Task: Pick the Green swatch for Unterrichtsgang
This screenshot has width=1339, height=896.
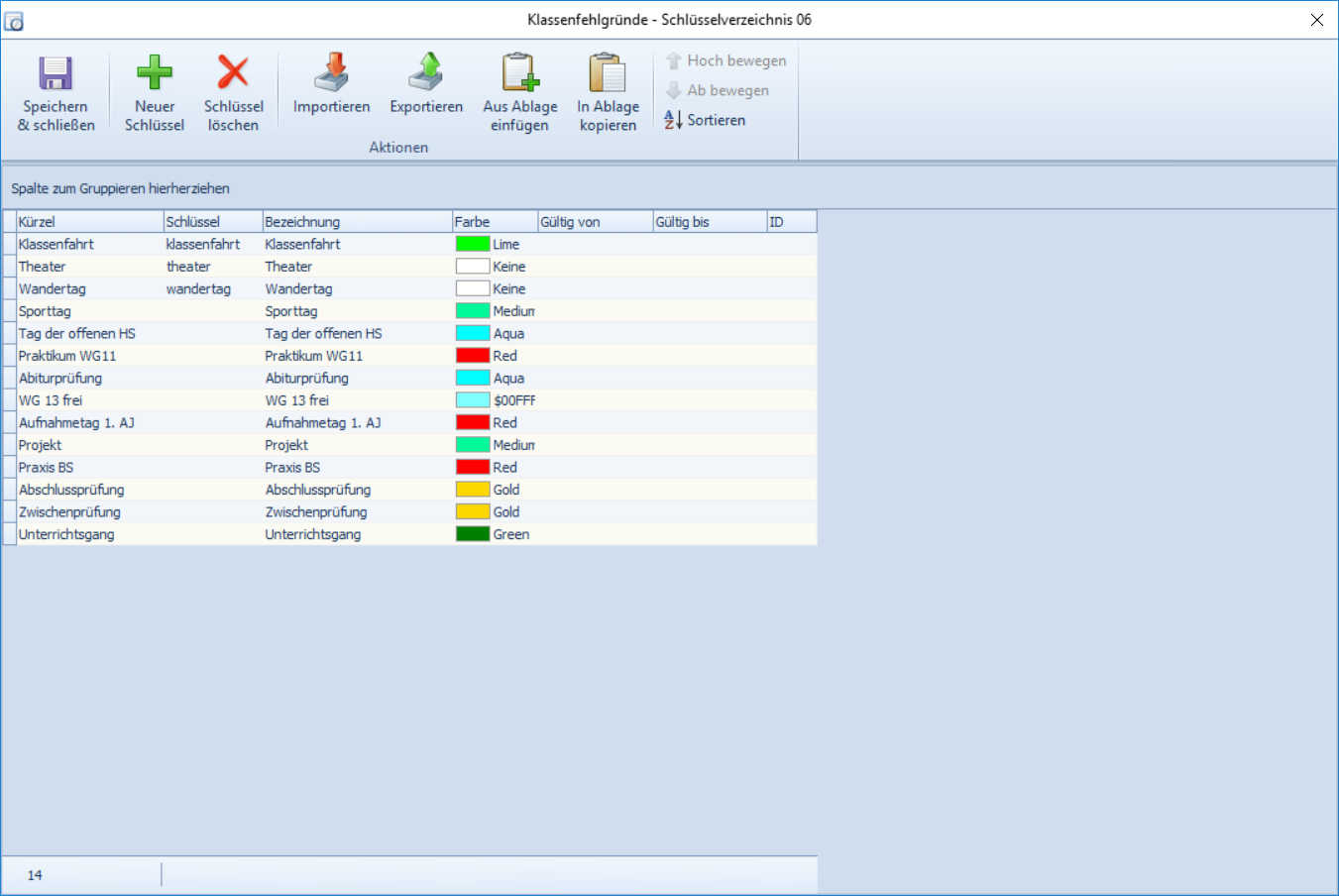Action: [473, 534]
